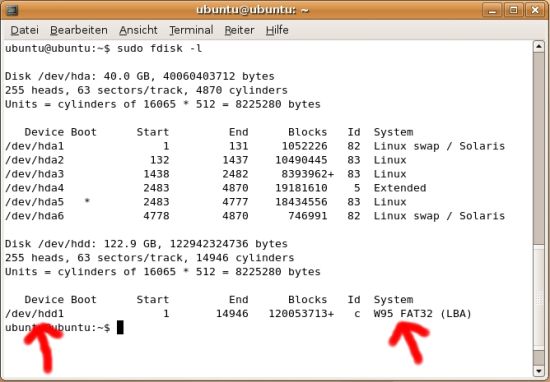Click 'Linux swap / Solaris' on hda6 row
550x382 pixels.
click(439, 216)
